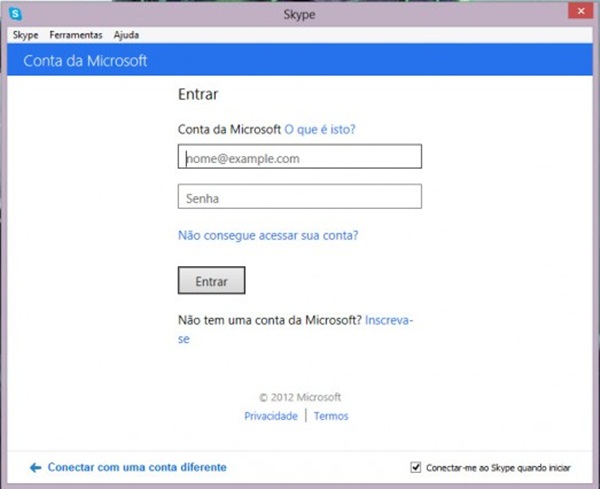
Task: Open the Skype menu
Action: pos(24,34)
